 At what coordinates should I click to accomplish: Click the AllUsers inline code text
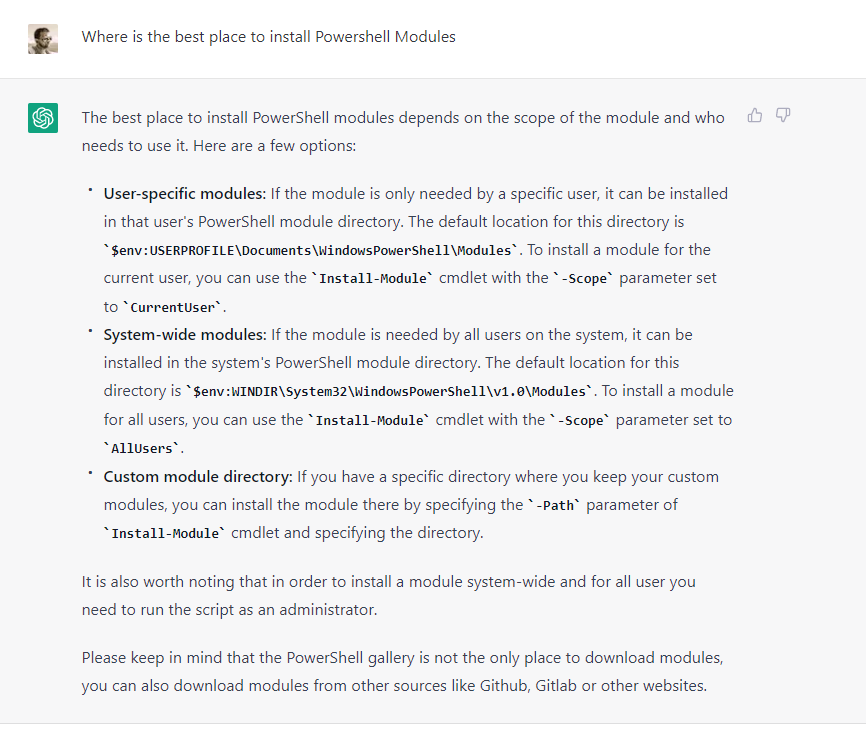142,449
